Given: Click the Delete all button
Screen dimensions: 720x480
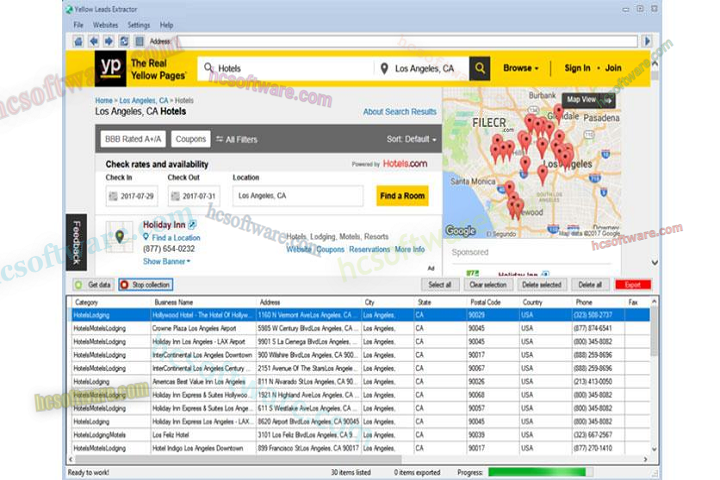Looking at the screenshot, I should [x=590, y=285].
